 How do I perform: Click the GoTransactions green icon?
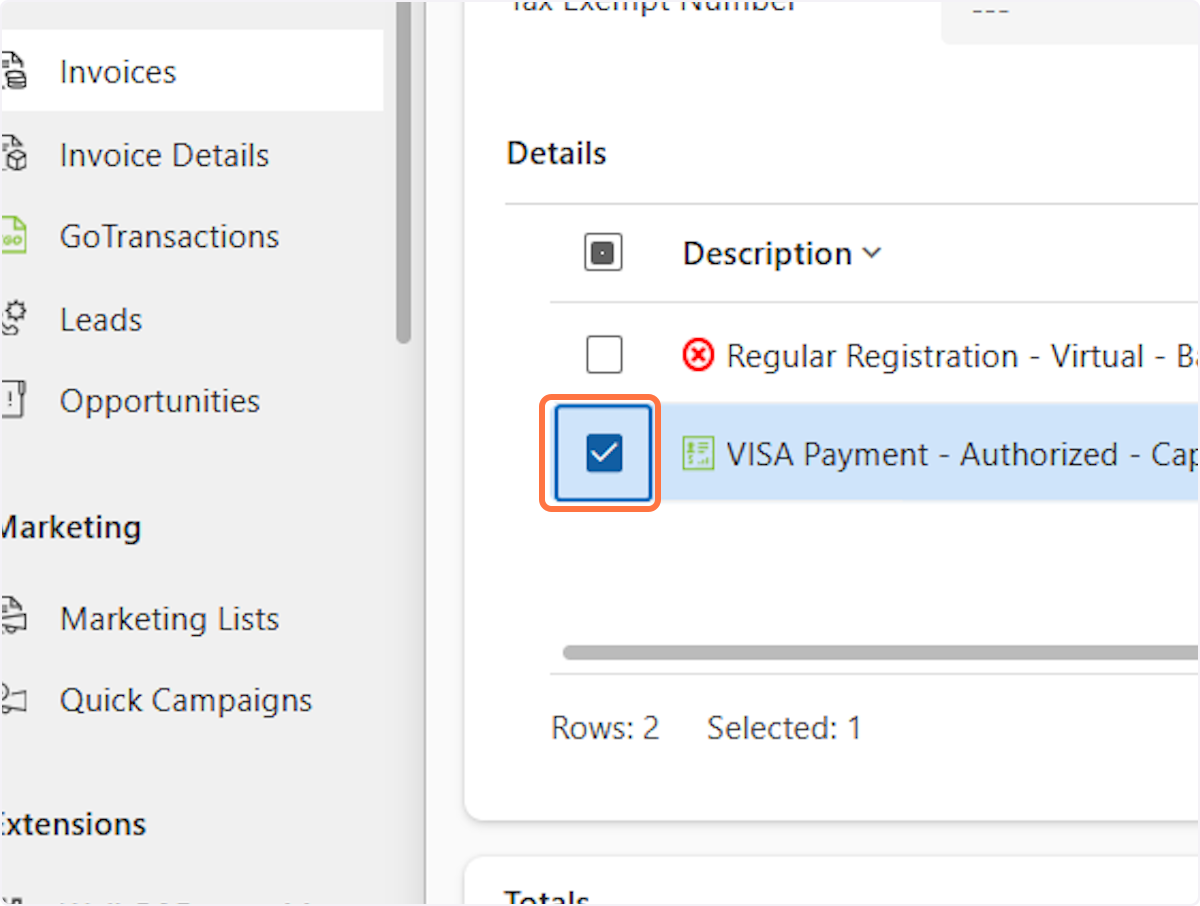14,237
